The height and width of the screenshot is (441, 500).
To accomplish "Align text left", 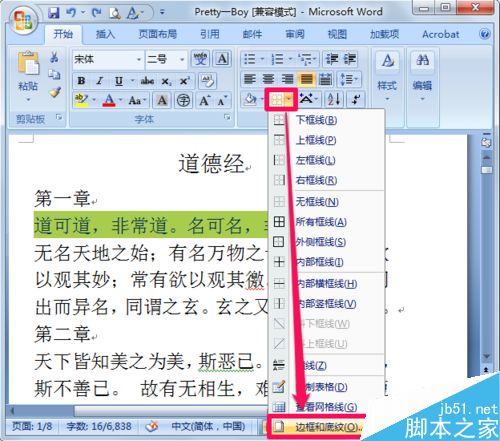I will point(249,79).
